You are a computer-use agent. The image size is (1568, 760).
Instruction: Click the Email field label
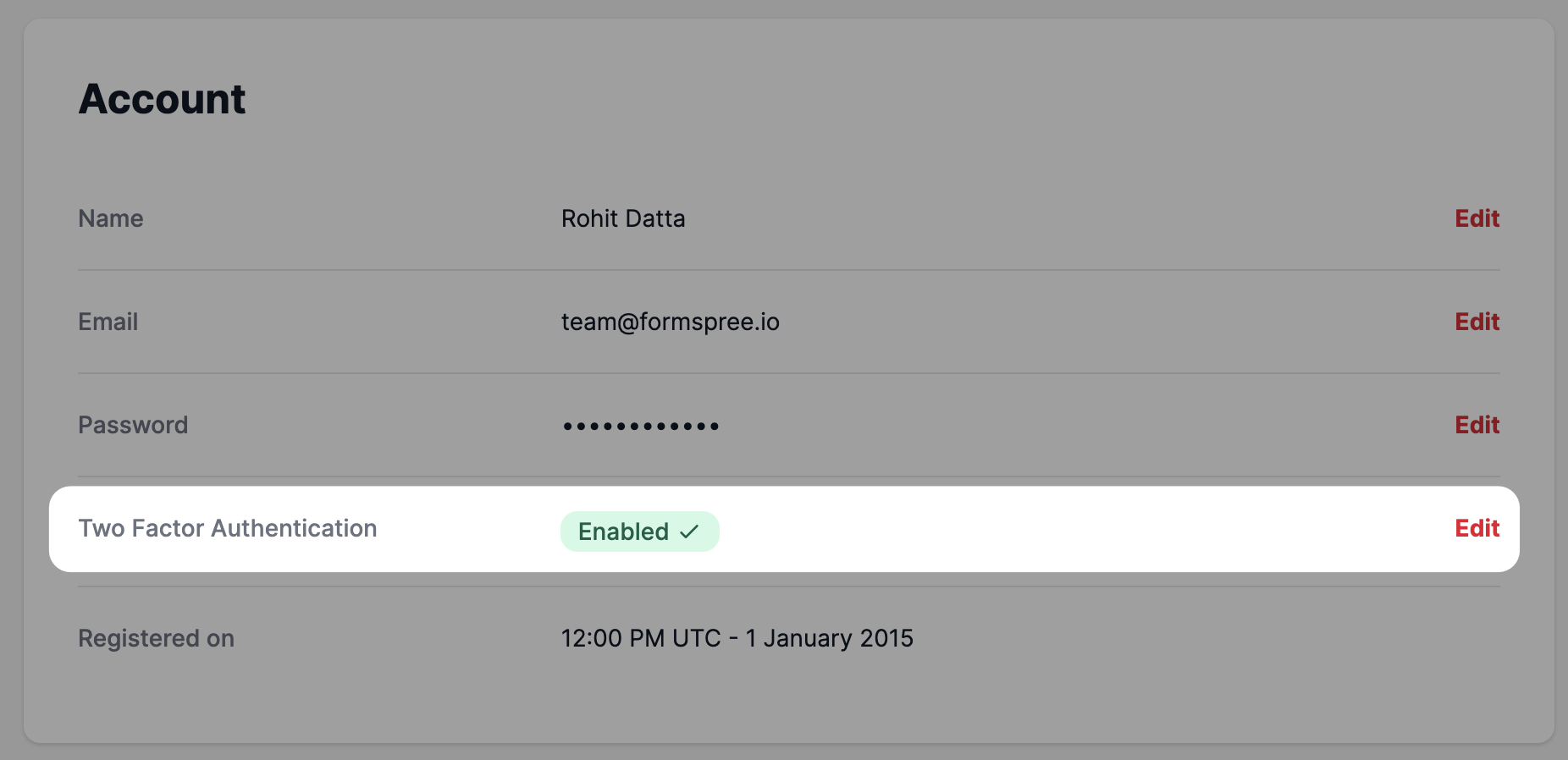click(x=108, y=322)
